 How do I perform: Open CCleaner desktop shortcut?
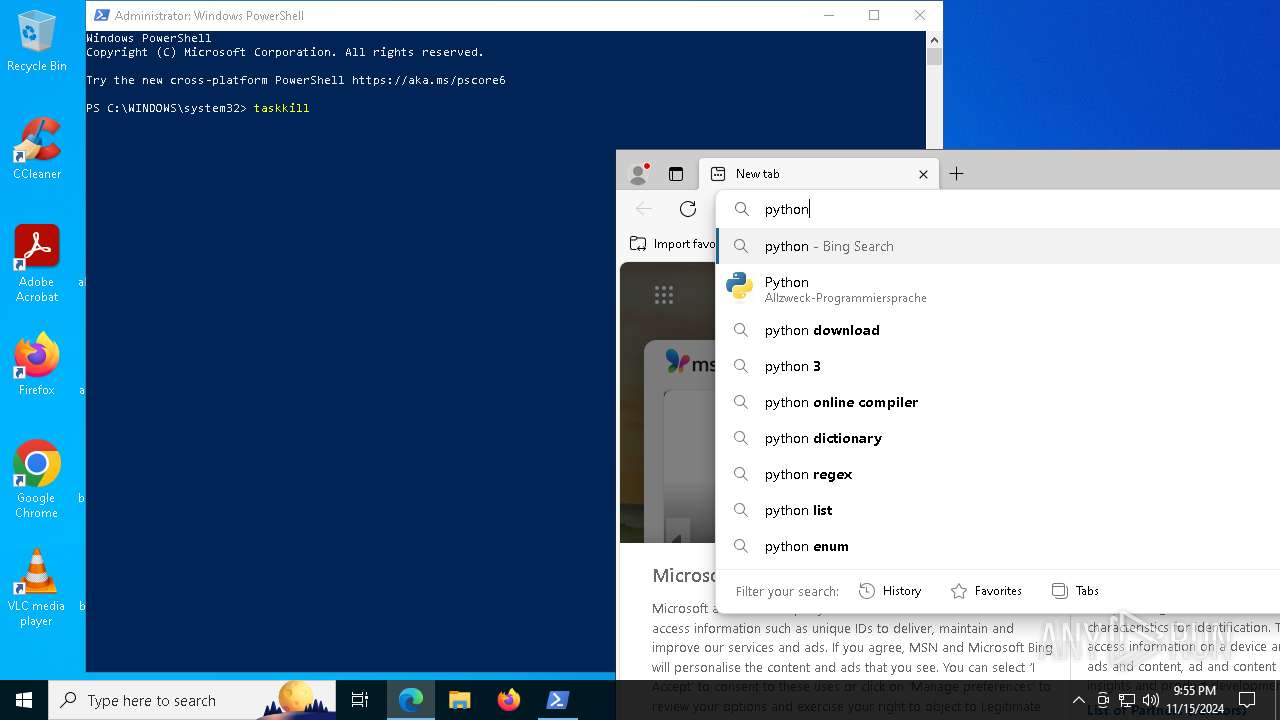37,148
